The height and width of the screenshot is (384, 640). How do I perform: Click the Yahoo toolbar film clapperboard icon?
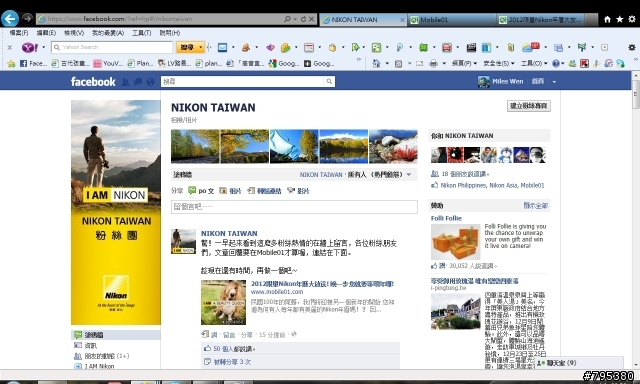(x=471, y=48)
